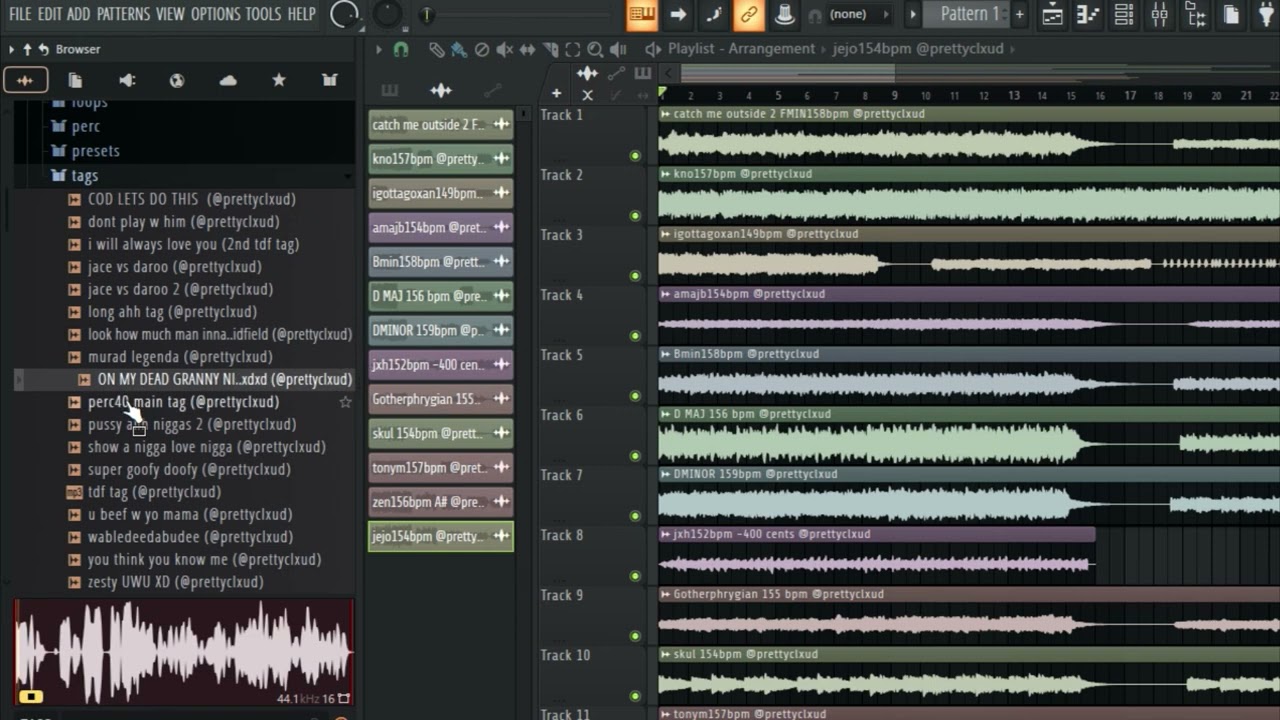Open the star favorites tab in Browser
The image size is (1280, 720).
pyautogui.click(x=279, y=81)
